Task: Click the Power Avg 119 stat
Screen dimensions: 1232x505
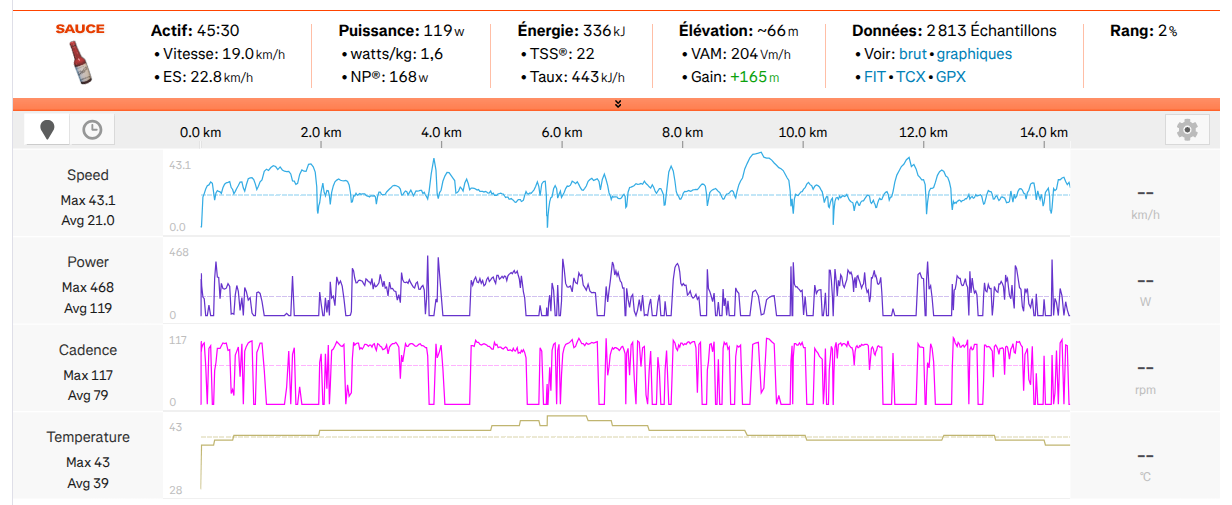Action: click(x=88, y=308)
